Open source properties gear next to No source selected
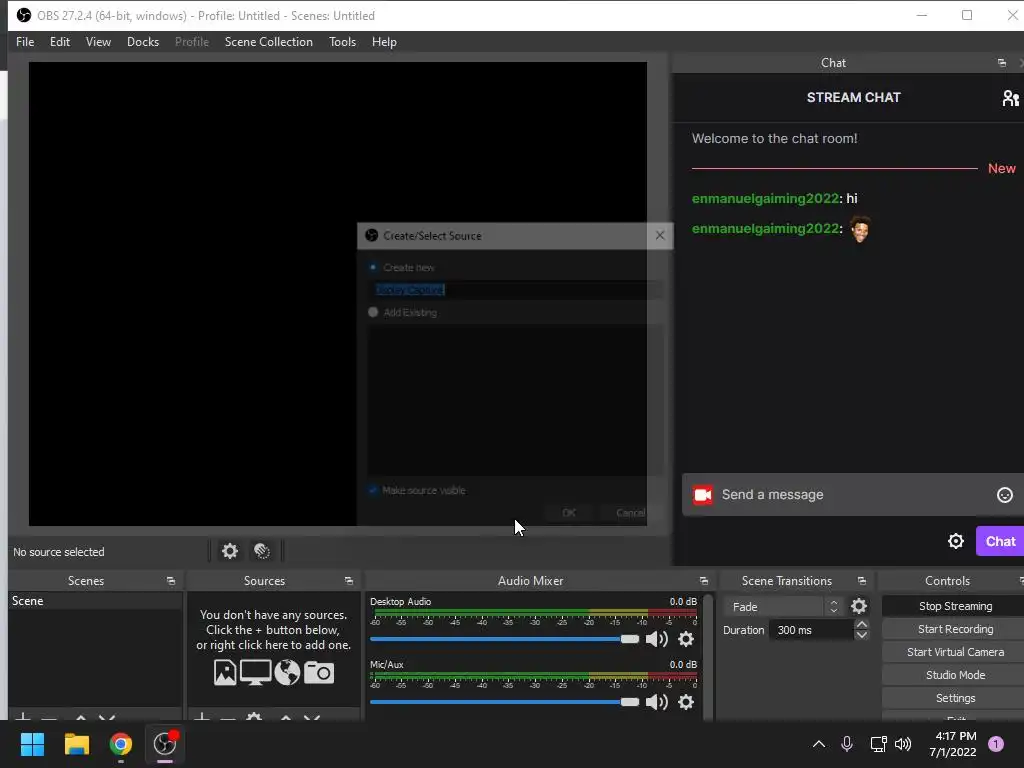1024x768 pixels. coord(230,551)
